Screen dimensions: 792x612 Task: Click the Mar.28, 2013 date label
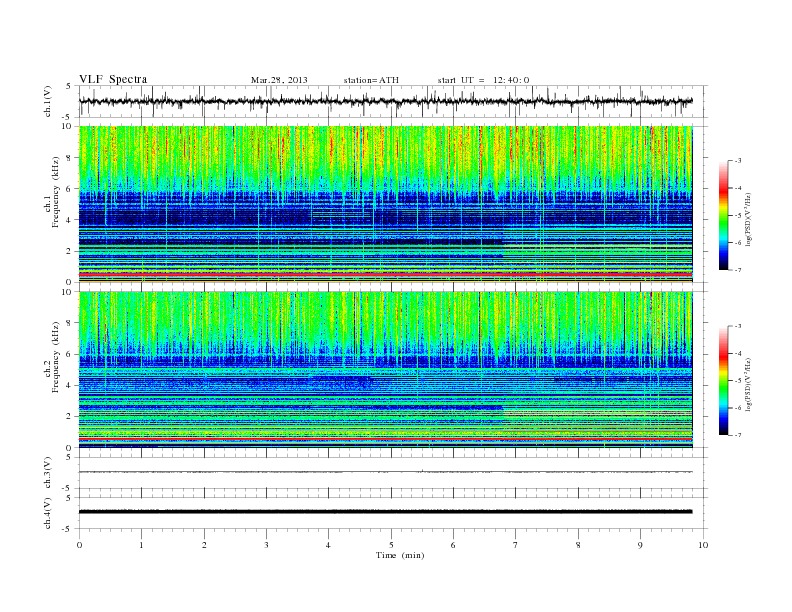[x=279, y=80]
